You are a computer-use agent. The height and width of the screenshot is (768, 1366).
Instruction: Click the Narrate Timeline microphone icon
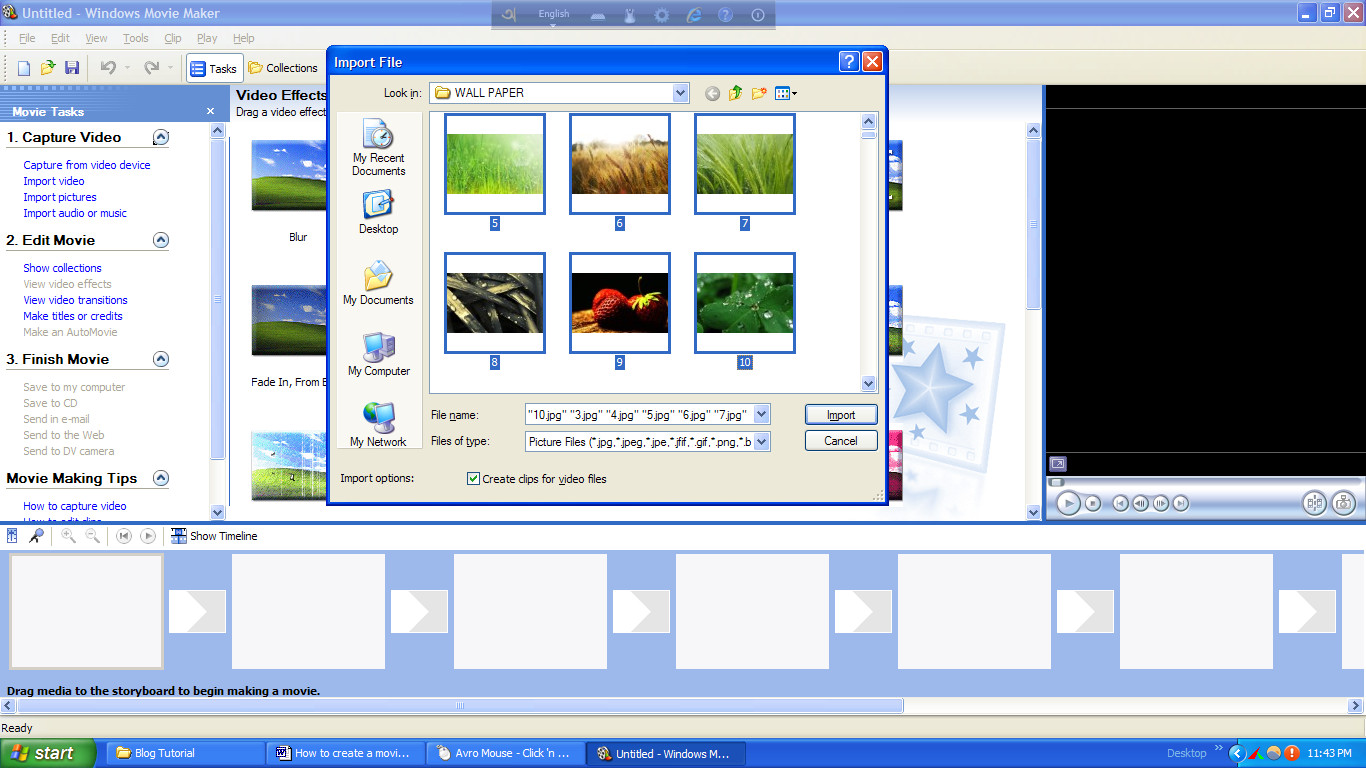[x=36, y=536]
